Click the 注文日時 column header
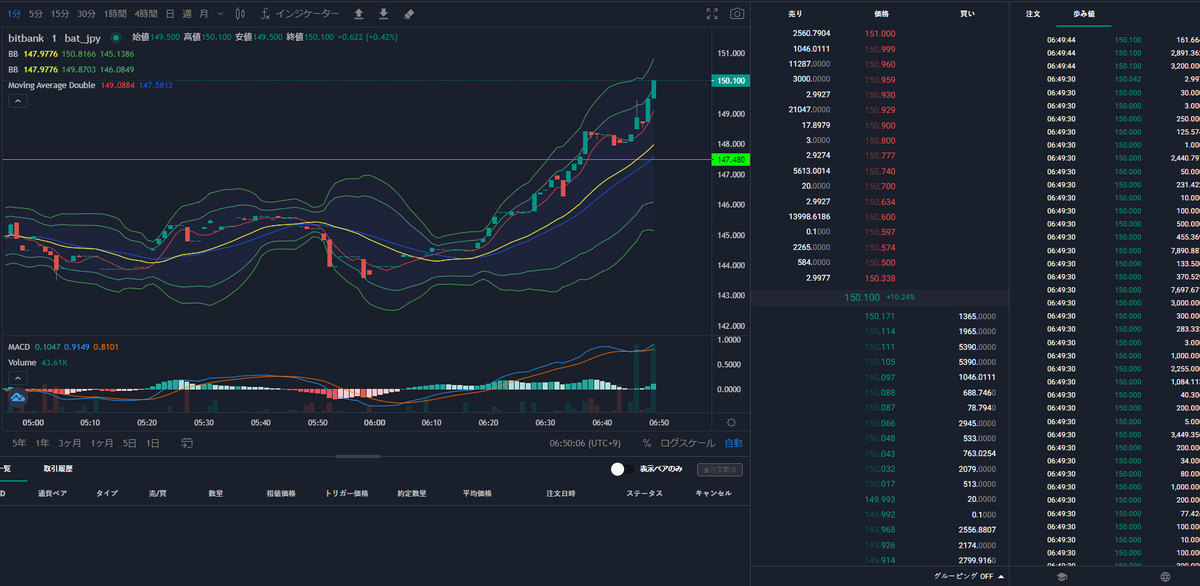The image size is (1200, 586). [560, 493]
